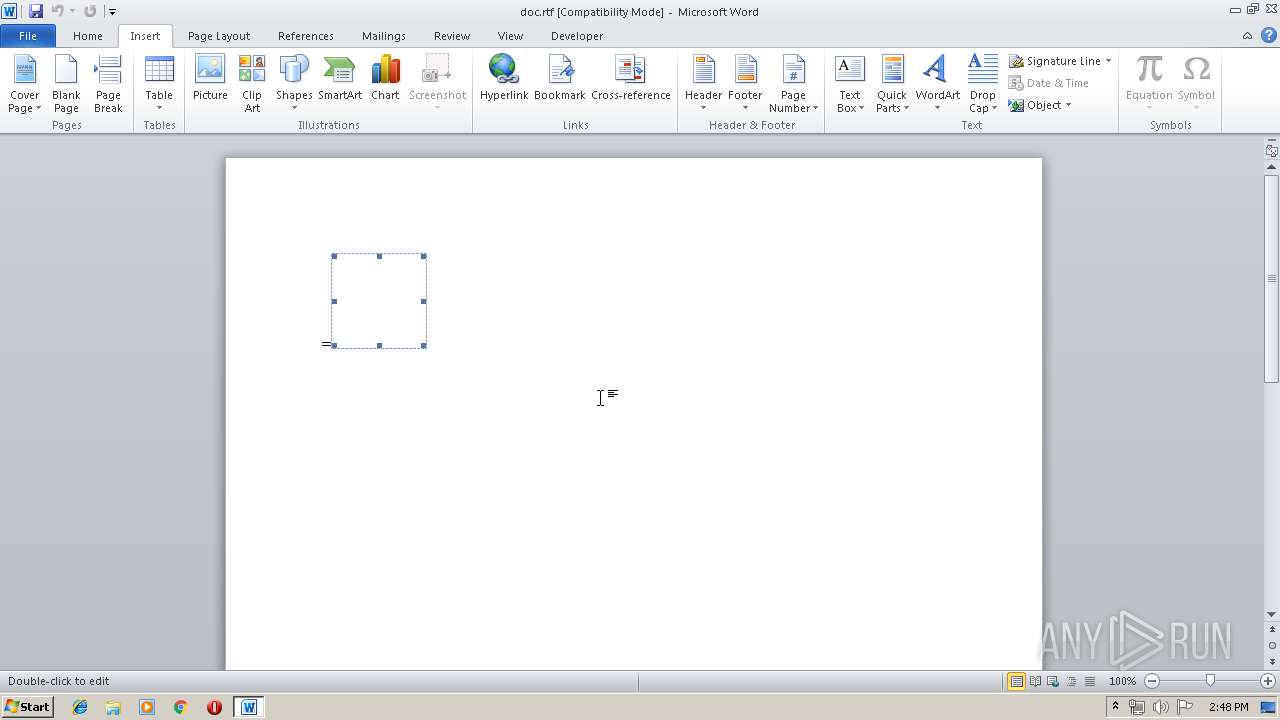This screenshot has width=1280, height=720.
Task: Click the vertical scrollbar thumb
Action: click(x=1272, y=278)
